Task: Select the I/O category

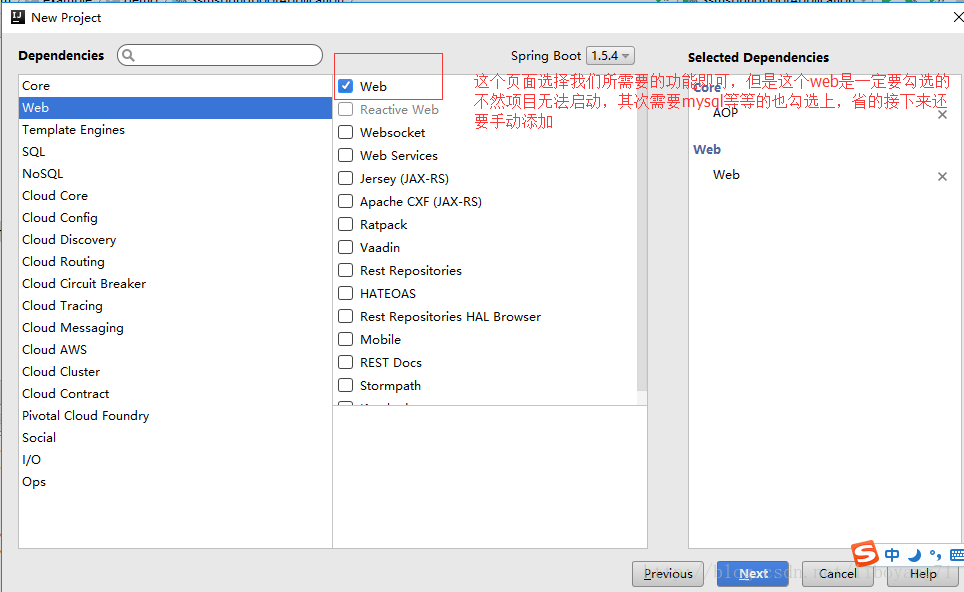Action: click(x=175, y=460)
